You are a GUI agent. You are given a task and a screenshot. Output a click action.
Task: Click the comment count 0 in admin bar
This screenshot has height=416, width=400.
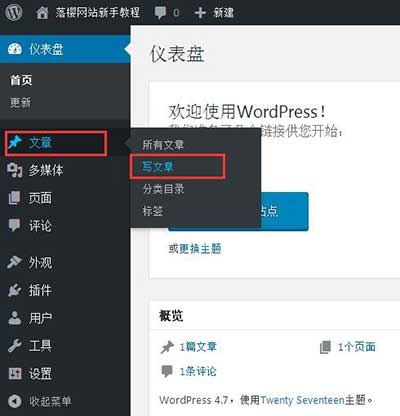(176, 13)
